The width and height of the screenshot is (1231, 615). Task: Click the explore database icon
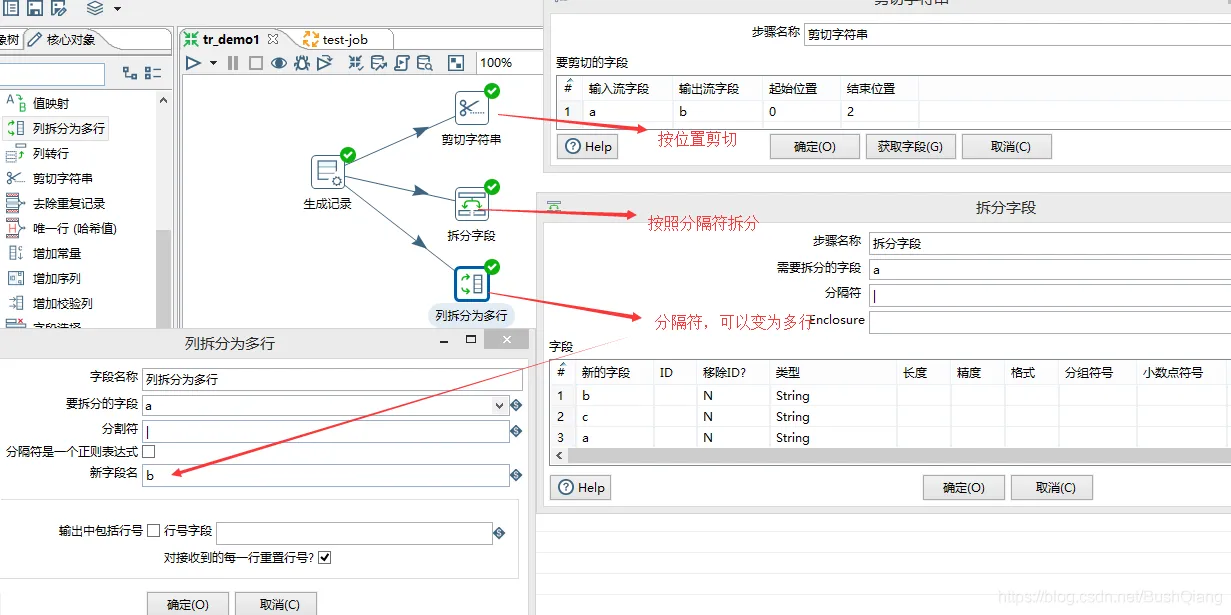(425, 63)
